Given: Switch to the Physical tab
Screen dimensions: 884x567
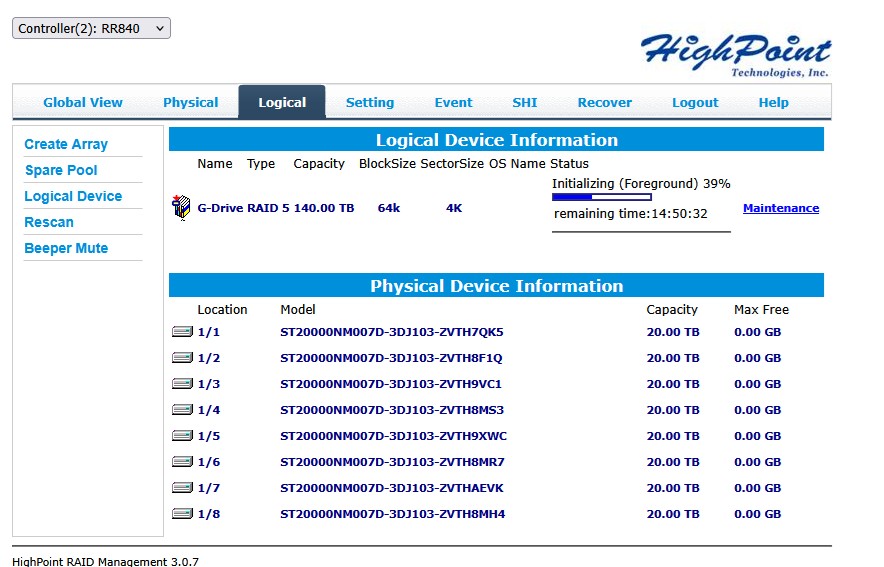Looking at the screenshot, I should coord(191,103).
